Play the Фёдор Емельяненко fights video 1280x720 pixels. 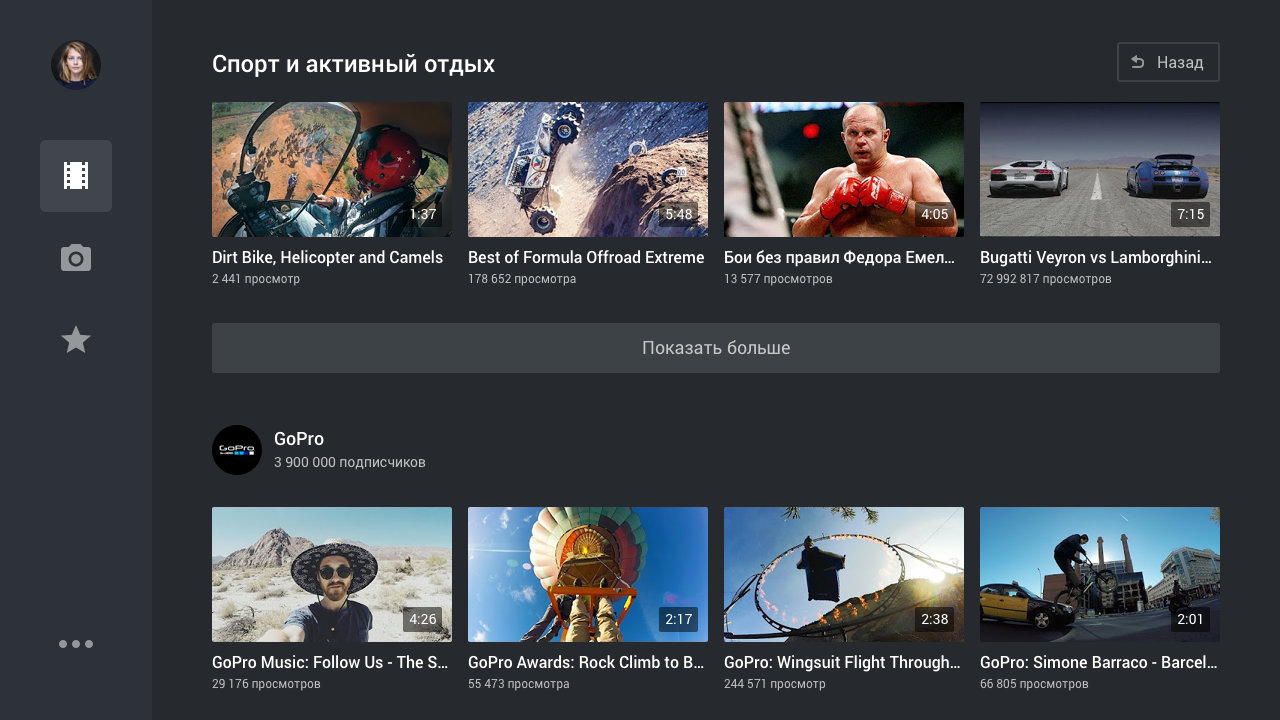pos(844,169)
